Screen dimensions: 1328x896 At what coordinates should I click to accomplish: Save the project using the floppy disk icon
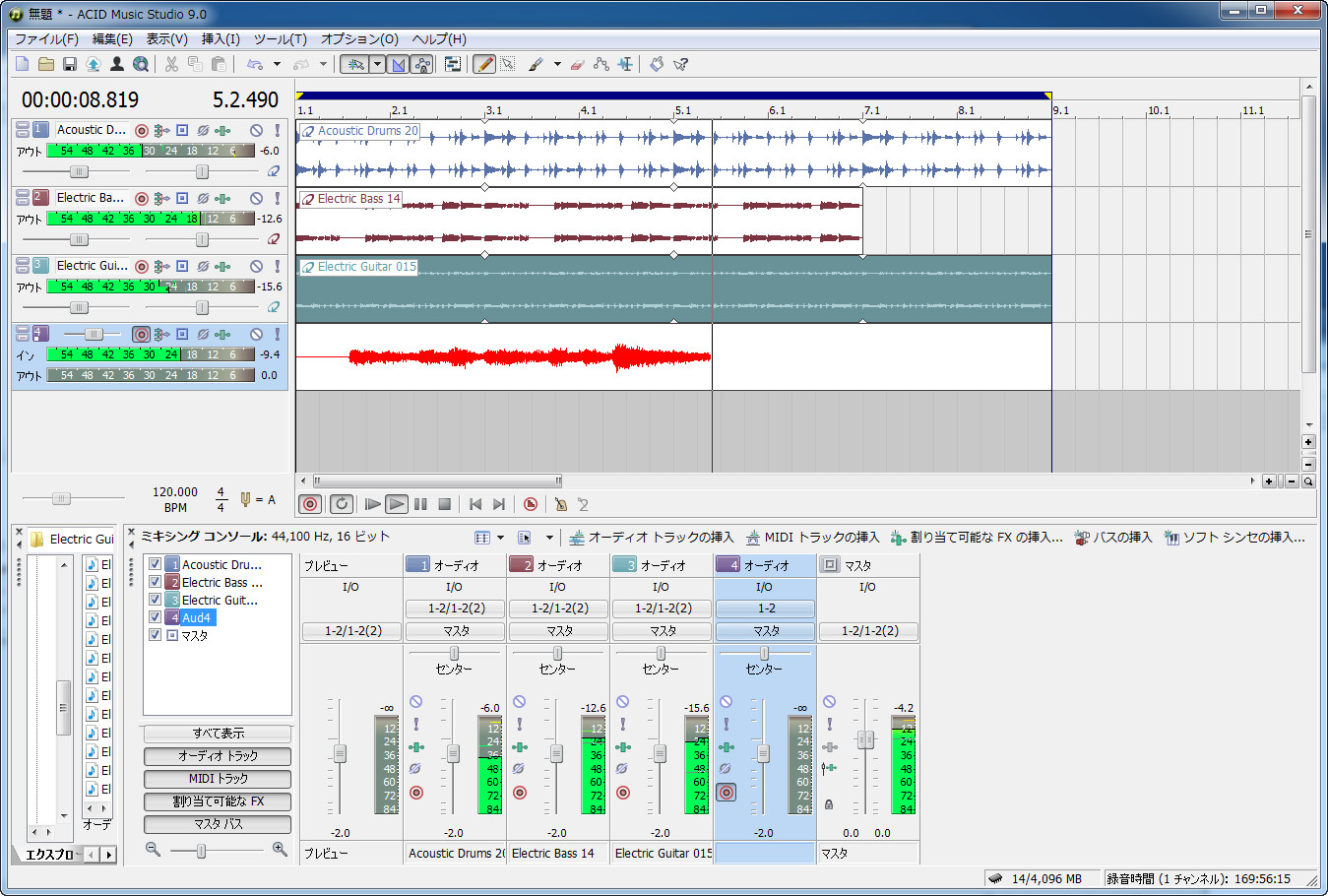pos(70,64)
